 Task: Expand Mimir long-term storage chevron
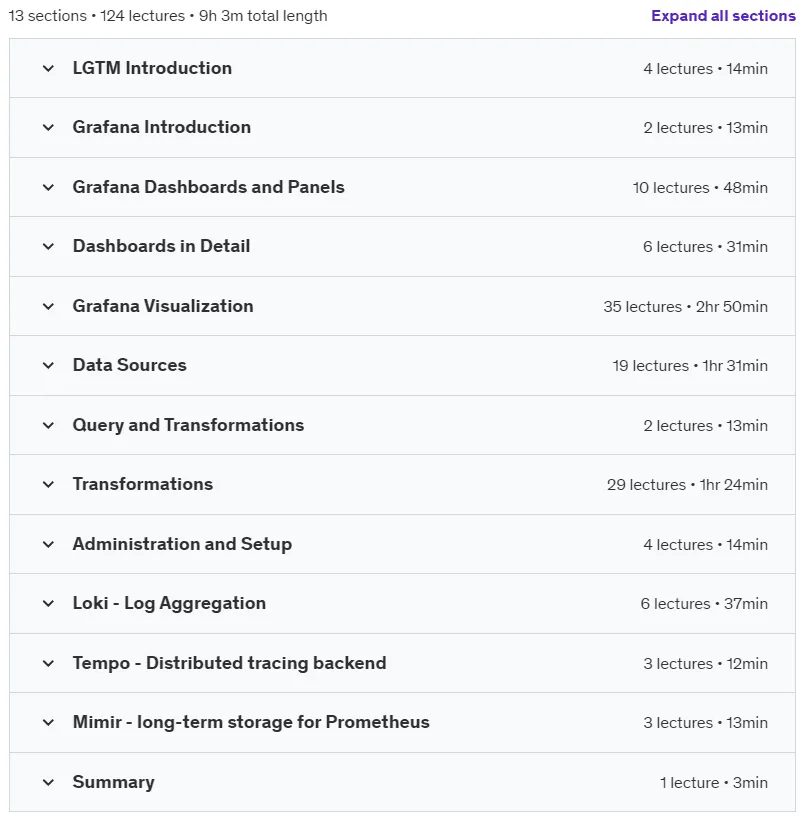tap(48, 723)
